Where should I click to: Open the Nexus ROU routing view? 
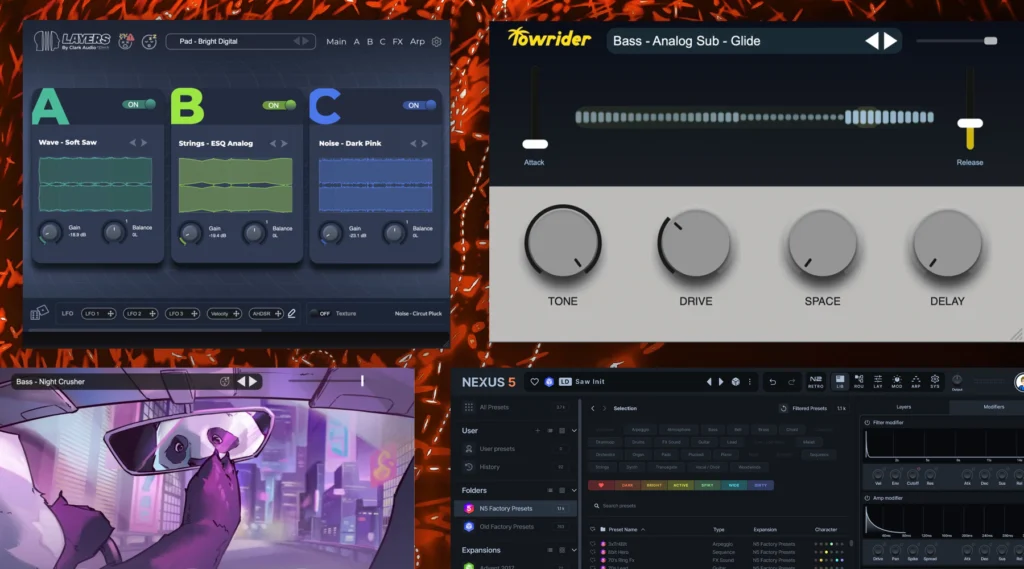click(x=859, y=382)
